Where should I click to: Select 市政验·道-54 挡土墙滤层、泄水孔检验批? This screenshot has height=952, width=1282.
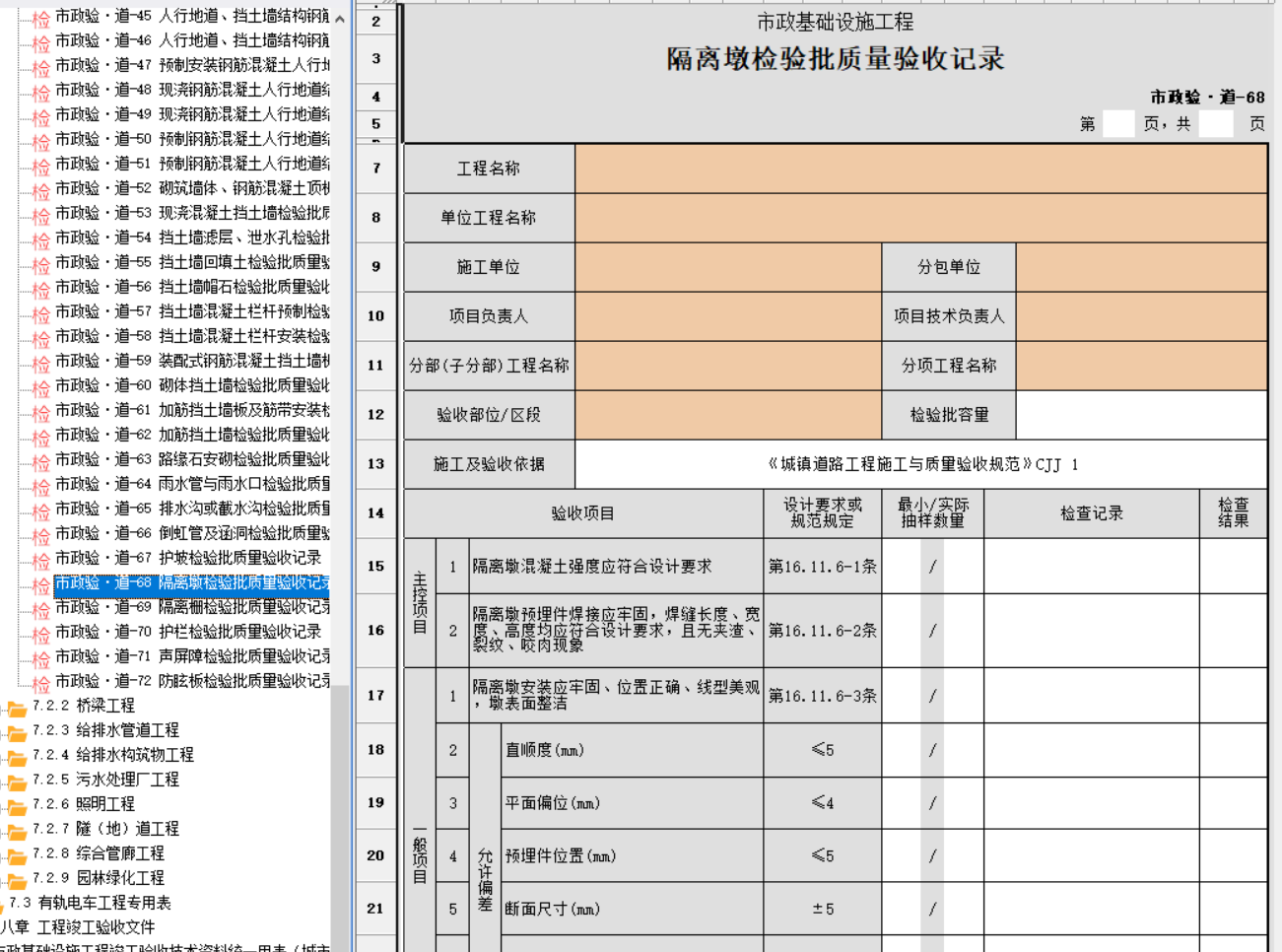[x=192, y=238]
